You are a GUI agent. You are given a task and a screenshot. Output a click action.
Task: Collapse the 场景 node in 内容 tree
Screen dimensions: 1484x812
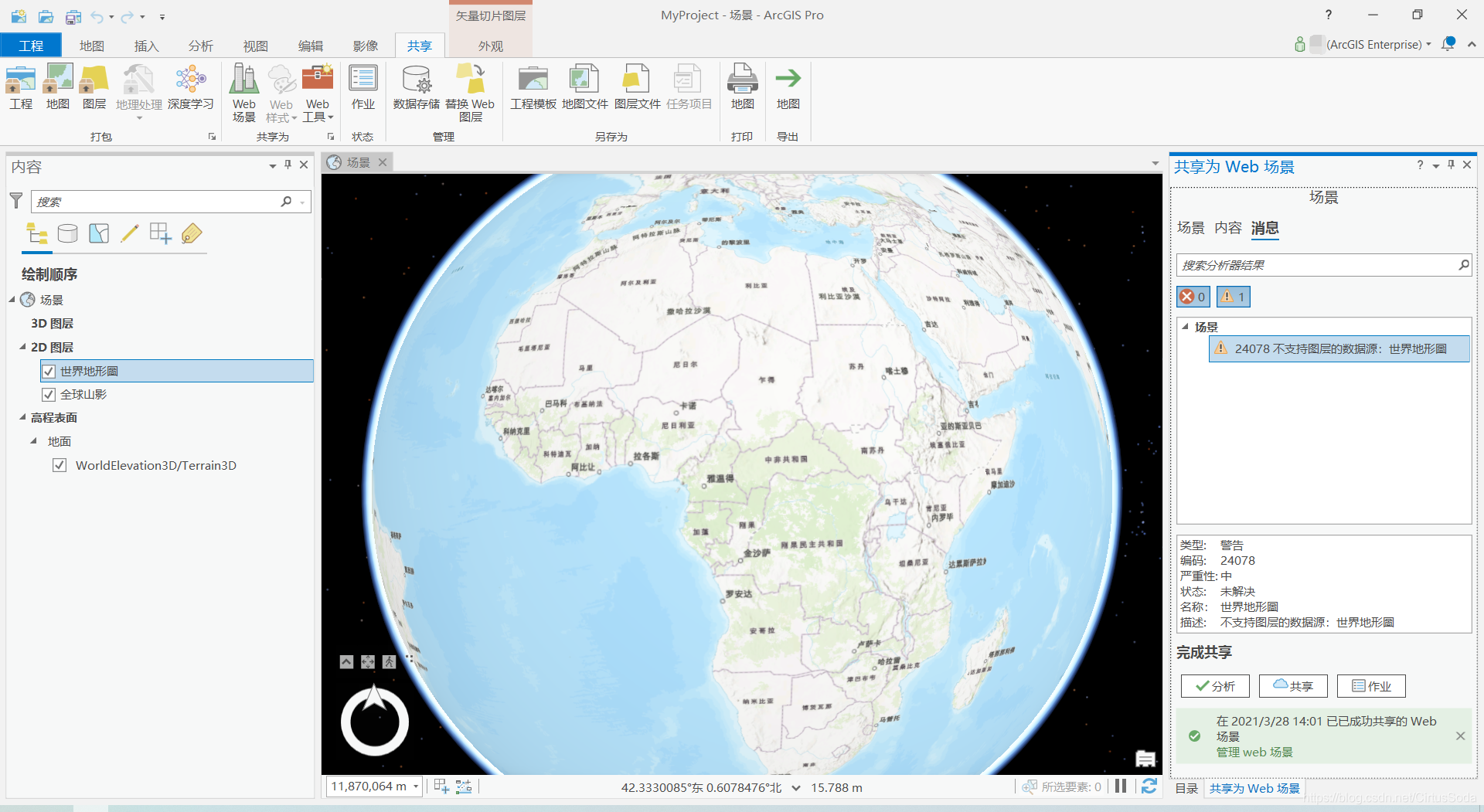point(12,300)
